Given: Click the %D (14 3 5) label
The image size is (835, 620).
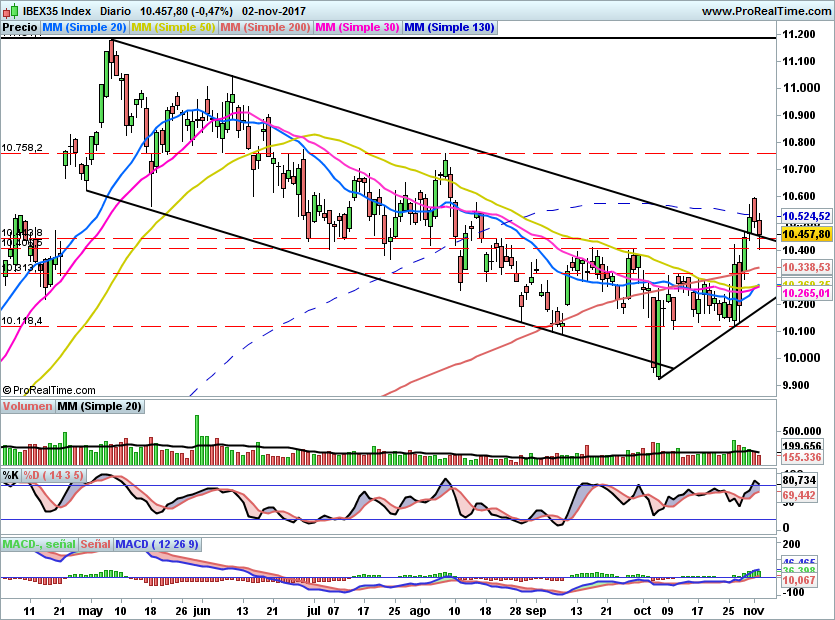Looking at the screenshot, I should pos(56,474).
